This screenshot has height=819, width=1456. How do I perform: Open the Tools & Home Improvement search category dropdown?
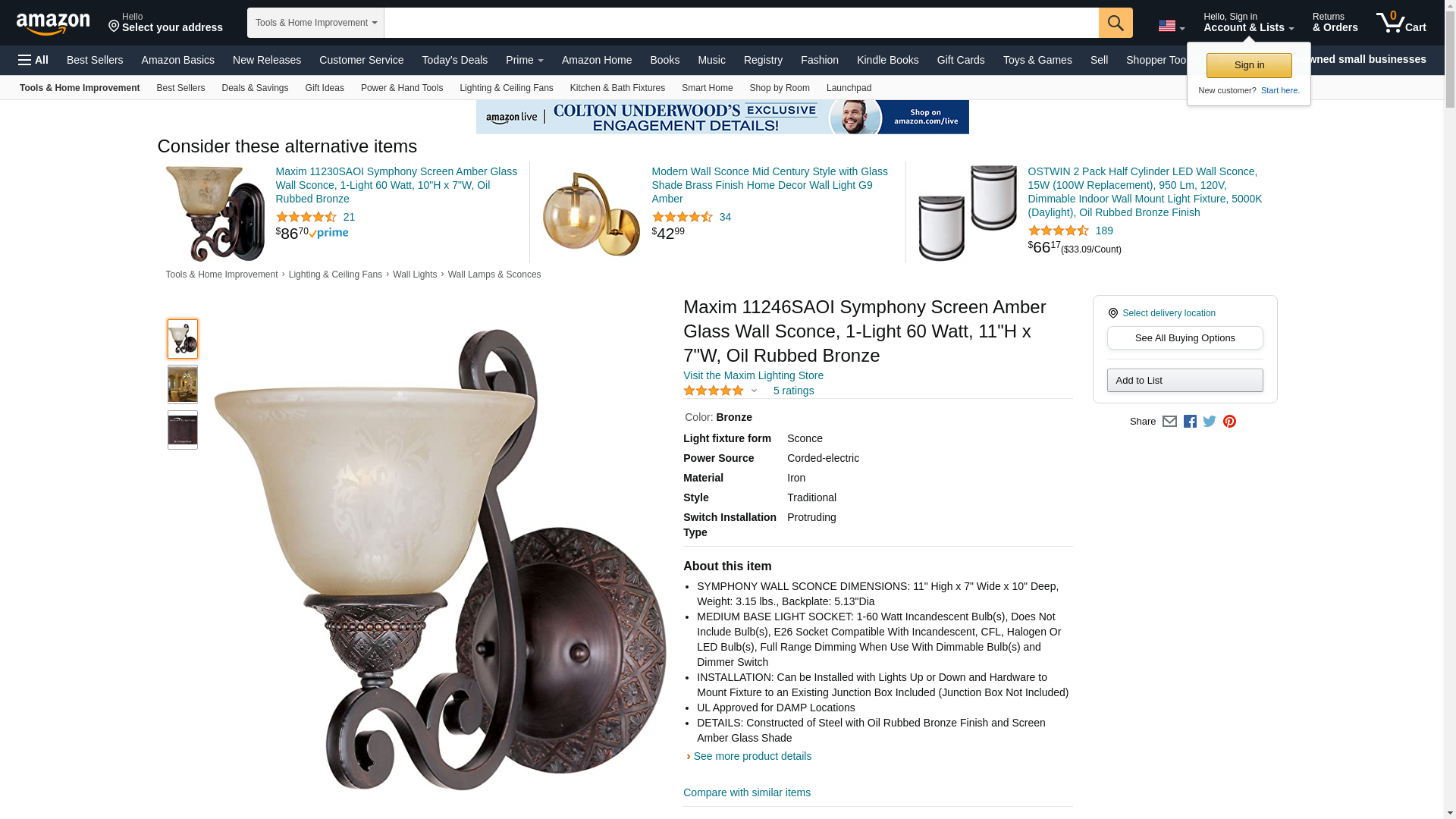click(x=315, y=23)
